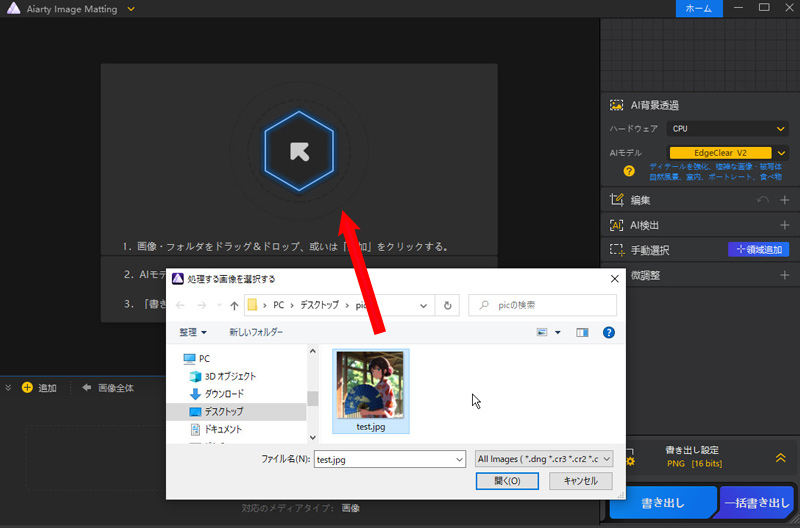Click the Aiarty Image Matting logo icon
This screenshot has width=800, height=528.
tap(14, 9)
